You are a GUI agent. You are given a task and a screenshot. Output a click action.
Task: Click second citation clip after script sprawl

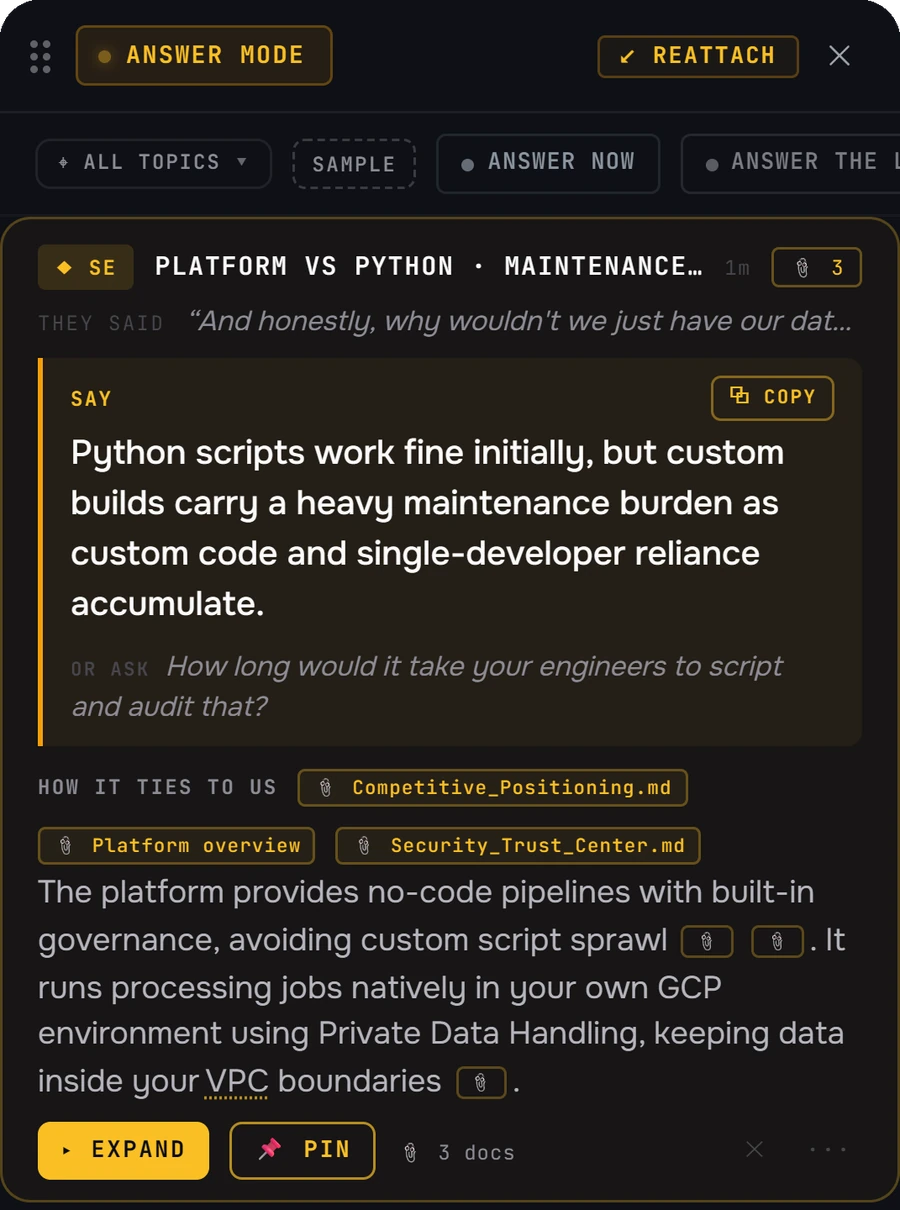click(777, 942)
